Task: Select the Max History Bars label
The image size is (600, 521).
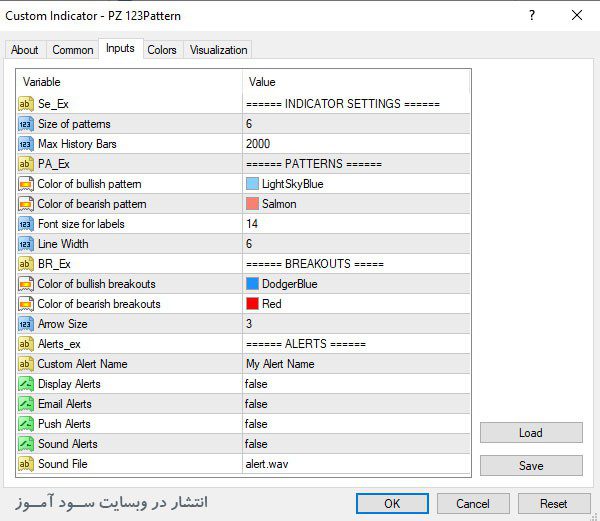Action: (77, 144)
